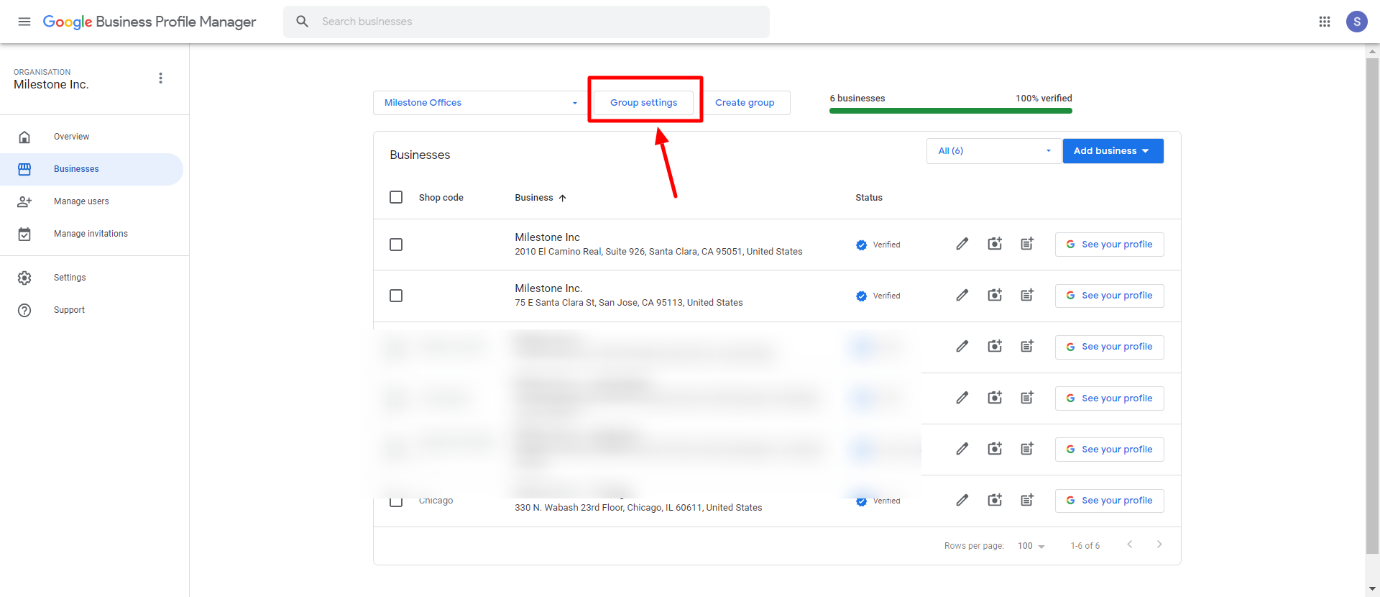Viewport: 1380px width, 597px height.
Task: Open the Google apps grid
Action: tap(1325, 21)
